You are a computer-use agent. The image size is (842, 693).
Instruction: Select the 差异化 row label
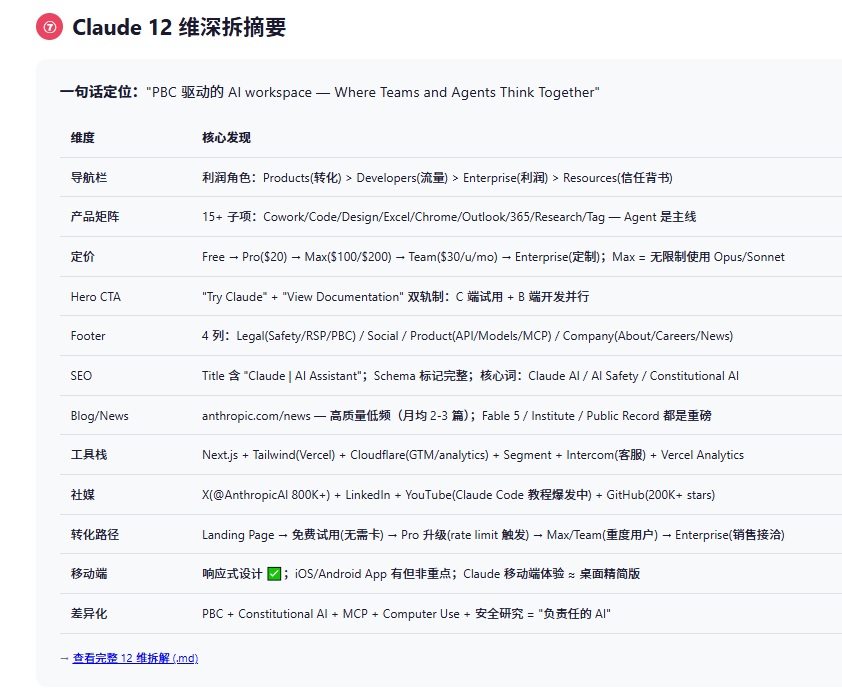[x=89, y=614]
